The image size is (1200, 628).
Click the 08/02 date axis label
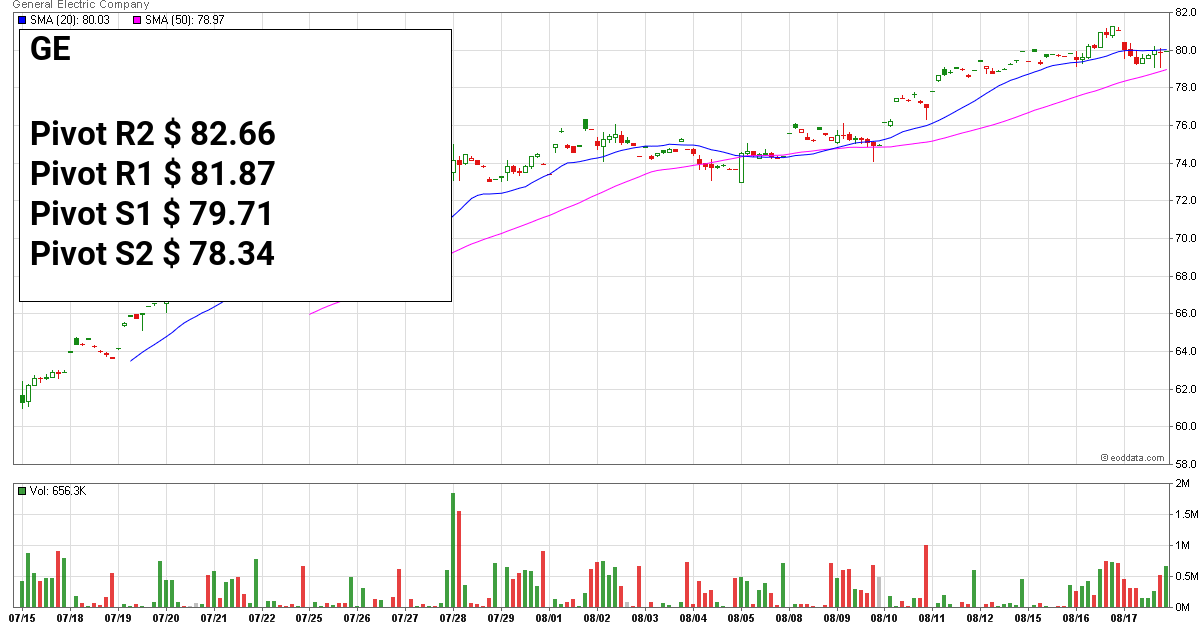tap(597, 619)
